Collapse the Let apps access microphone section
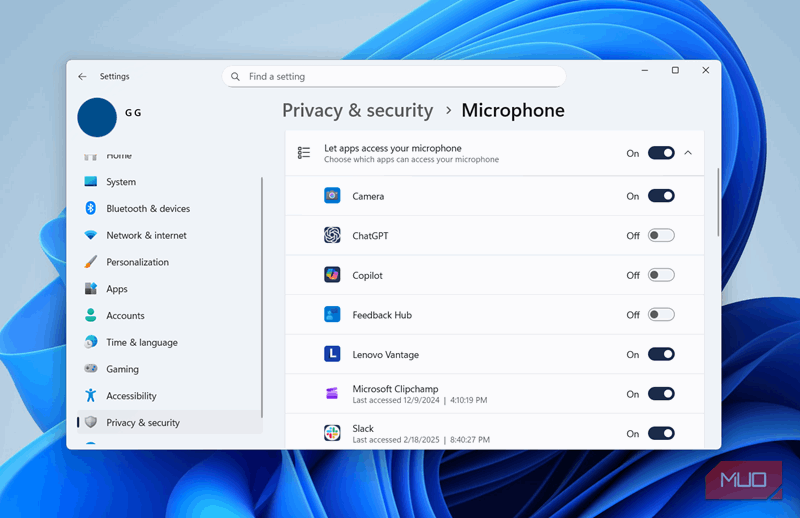 pyautogui.click(x=688, y=153)
